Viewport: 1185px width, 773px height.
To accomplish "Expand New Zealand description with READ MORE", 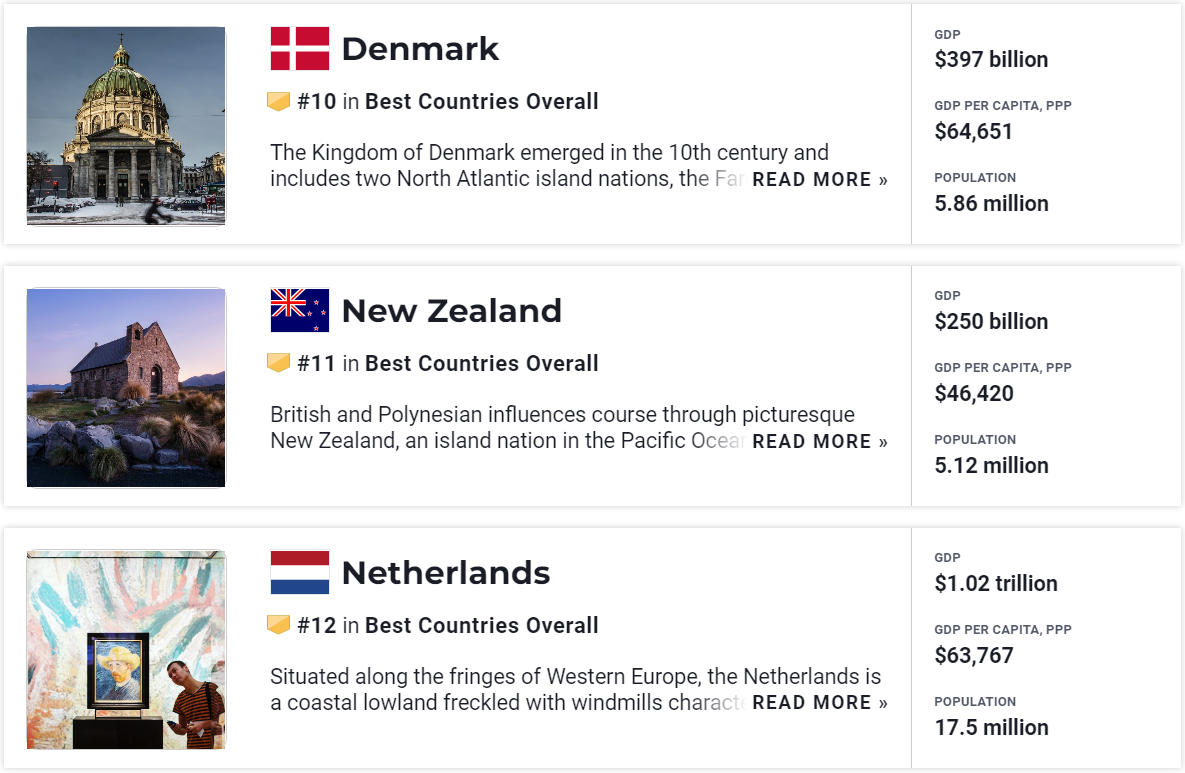I will coord(820,441).
